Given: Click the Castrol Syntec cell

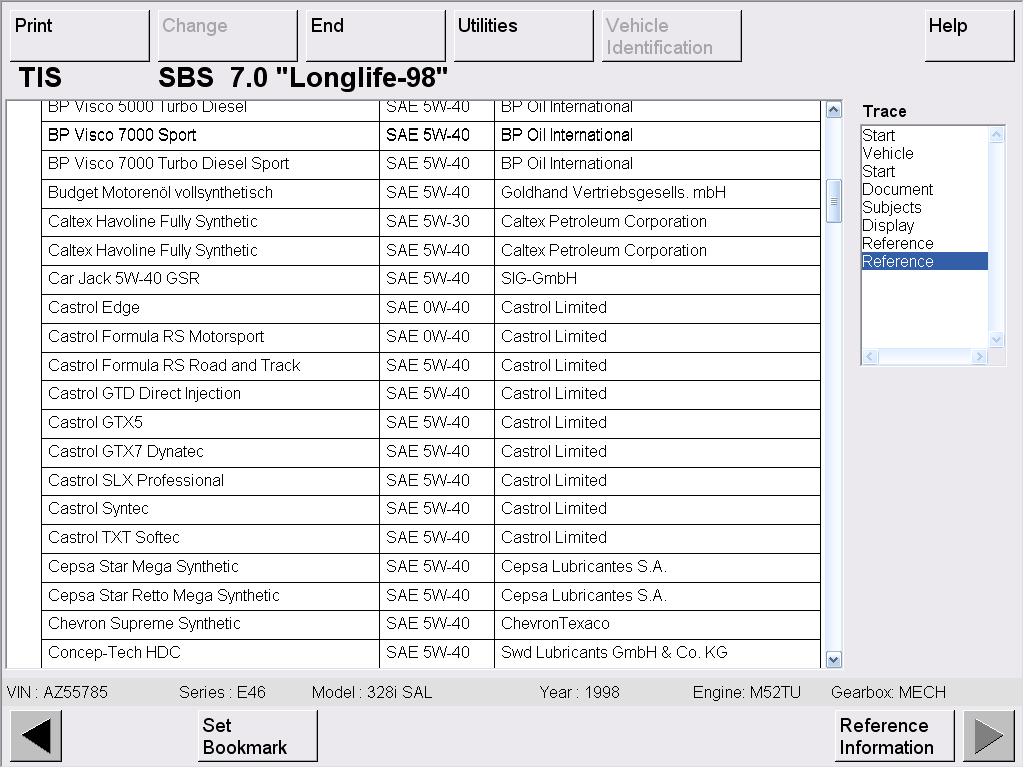Looking at the screenshot, I should tap(210, 509).
